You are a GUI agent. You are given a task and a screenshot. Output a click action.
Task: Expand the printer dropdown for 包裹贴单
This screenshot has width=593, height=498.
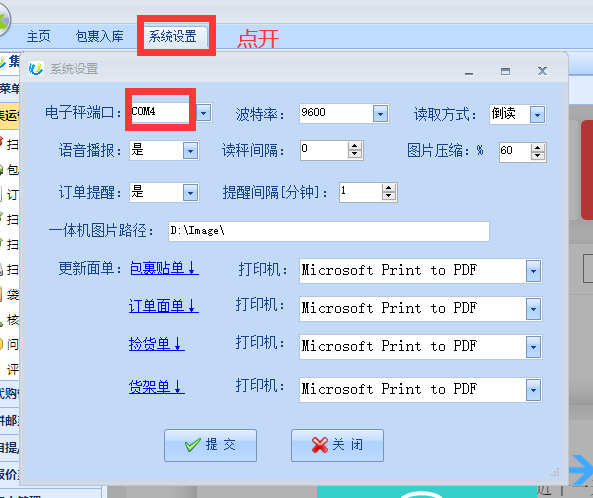click(533, 271)
